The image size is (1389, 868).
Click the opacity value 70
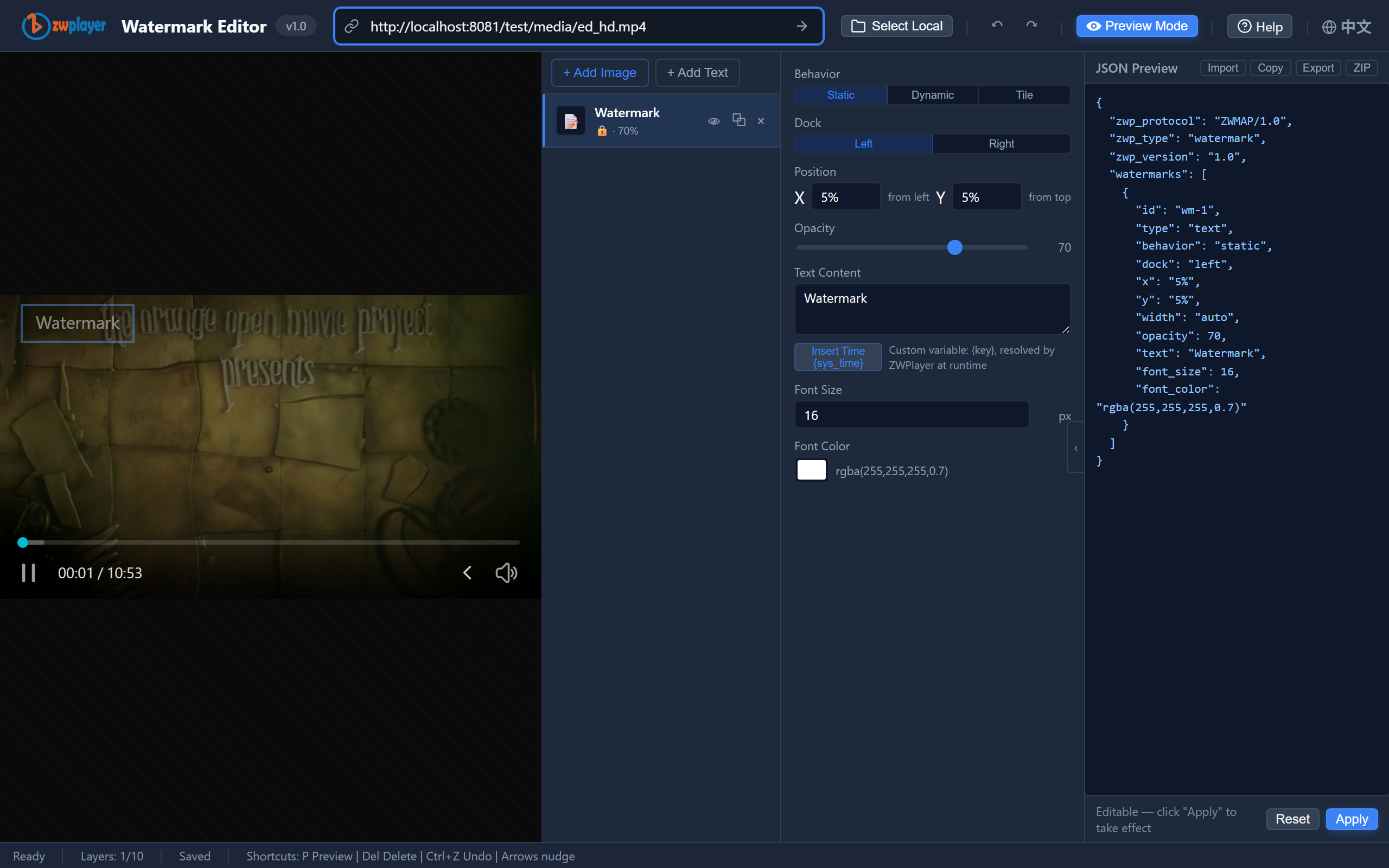(1064, 247)
